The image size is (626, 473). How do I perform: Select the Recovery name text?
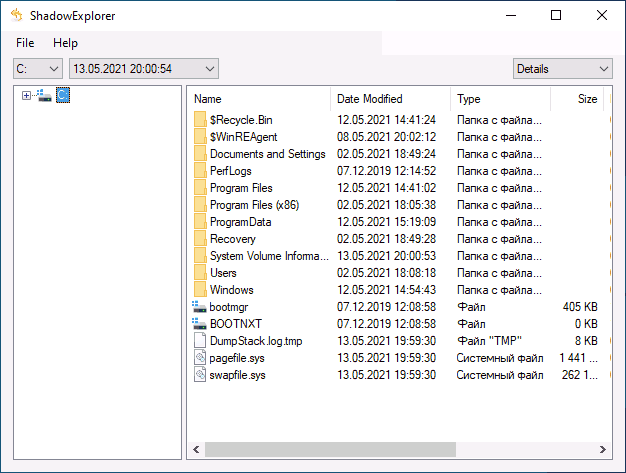click(233, 239)
